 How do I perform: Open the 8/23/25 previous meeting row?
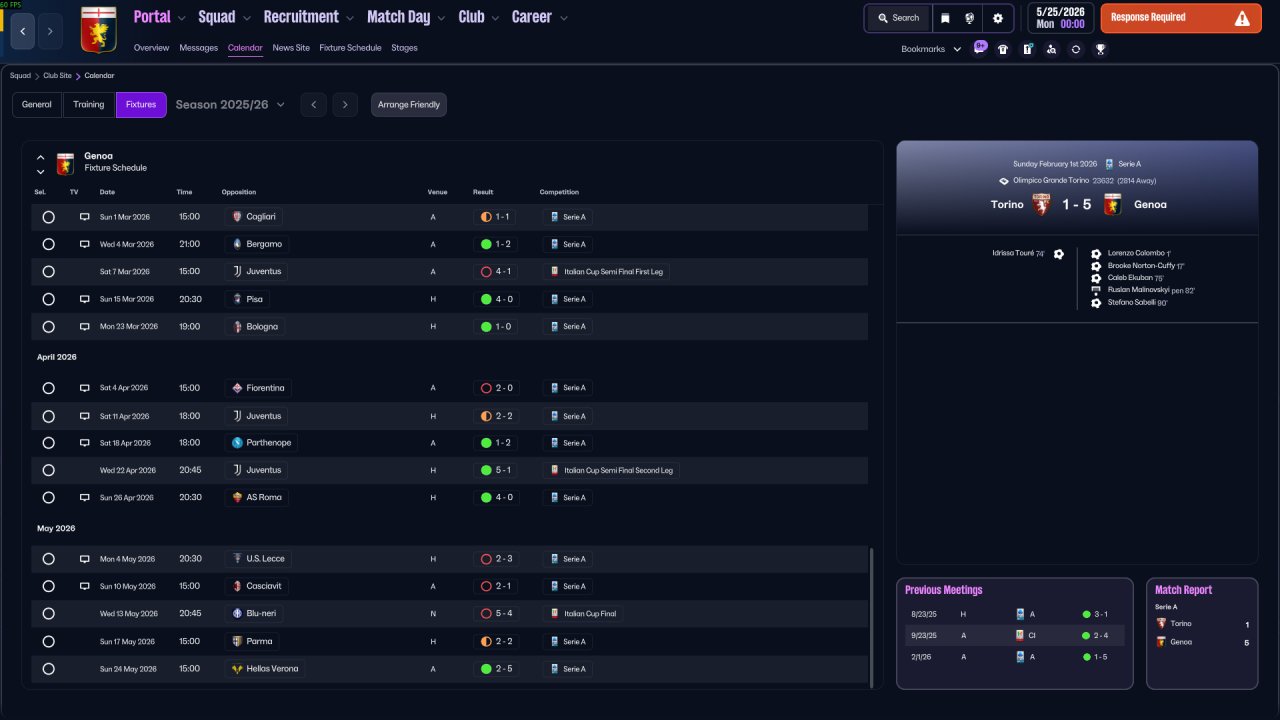point(1014,614)
